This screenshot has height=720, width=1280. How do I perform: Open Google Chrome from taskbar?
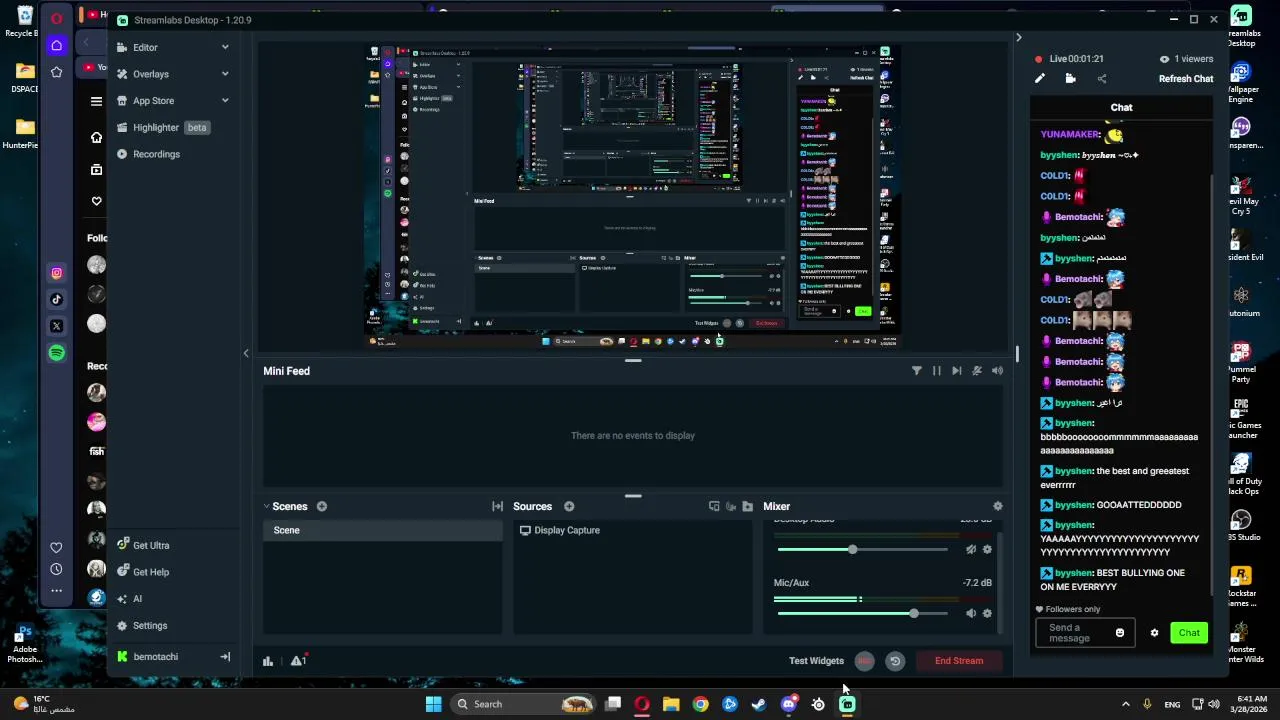pyautogui.click(x=700, y=704)
